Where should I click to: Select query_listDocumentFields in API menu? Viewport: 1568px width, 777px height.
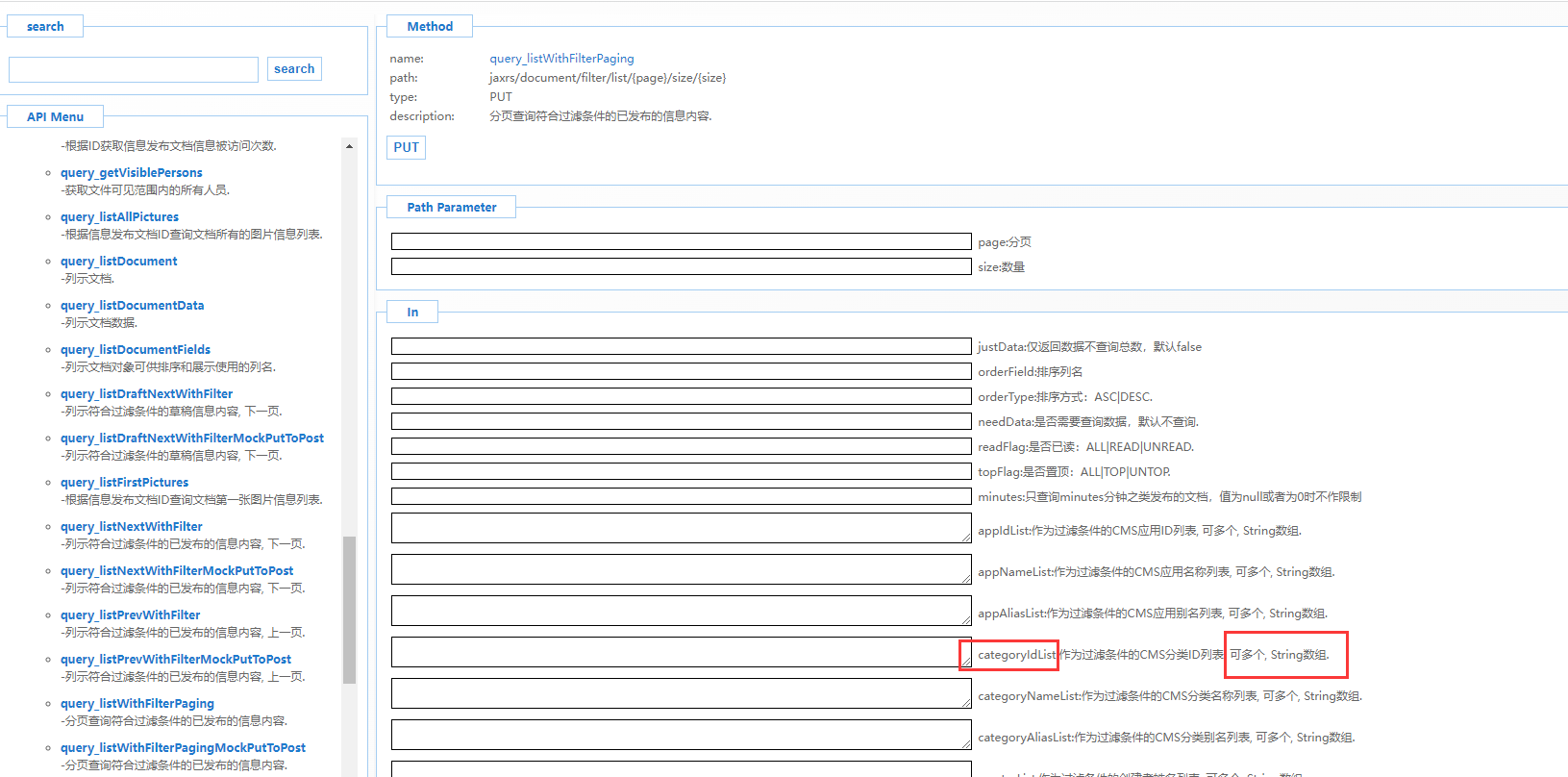pos(135,350)
